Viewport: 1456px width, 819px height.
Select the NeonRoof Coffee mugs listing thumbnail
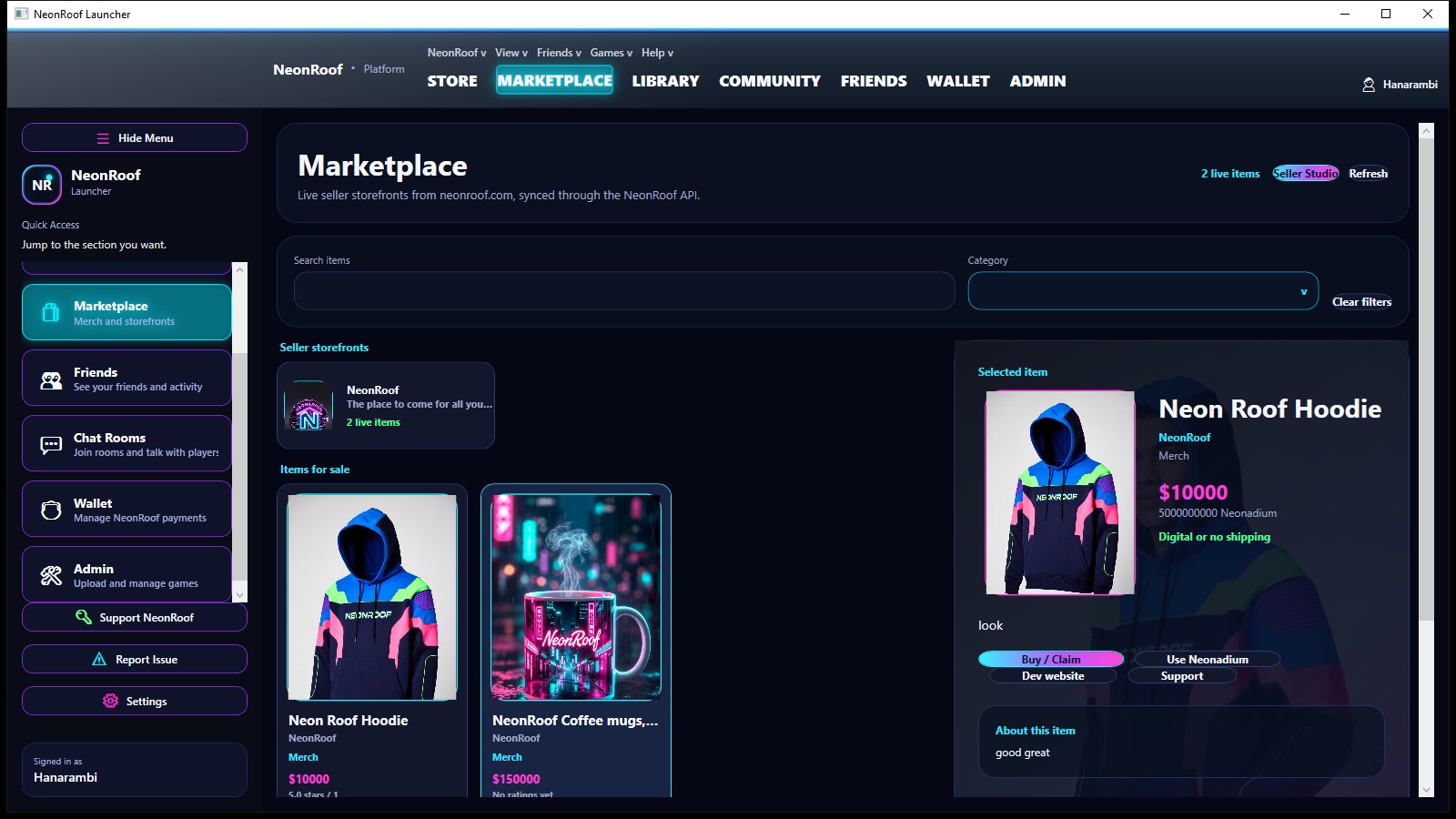click(576, 597)
